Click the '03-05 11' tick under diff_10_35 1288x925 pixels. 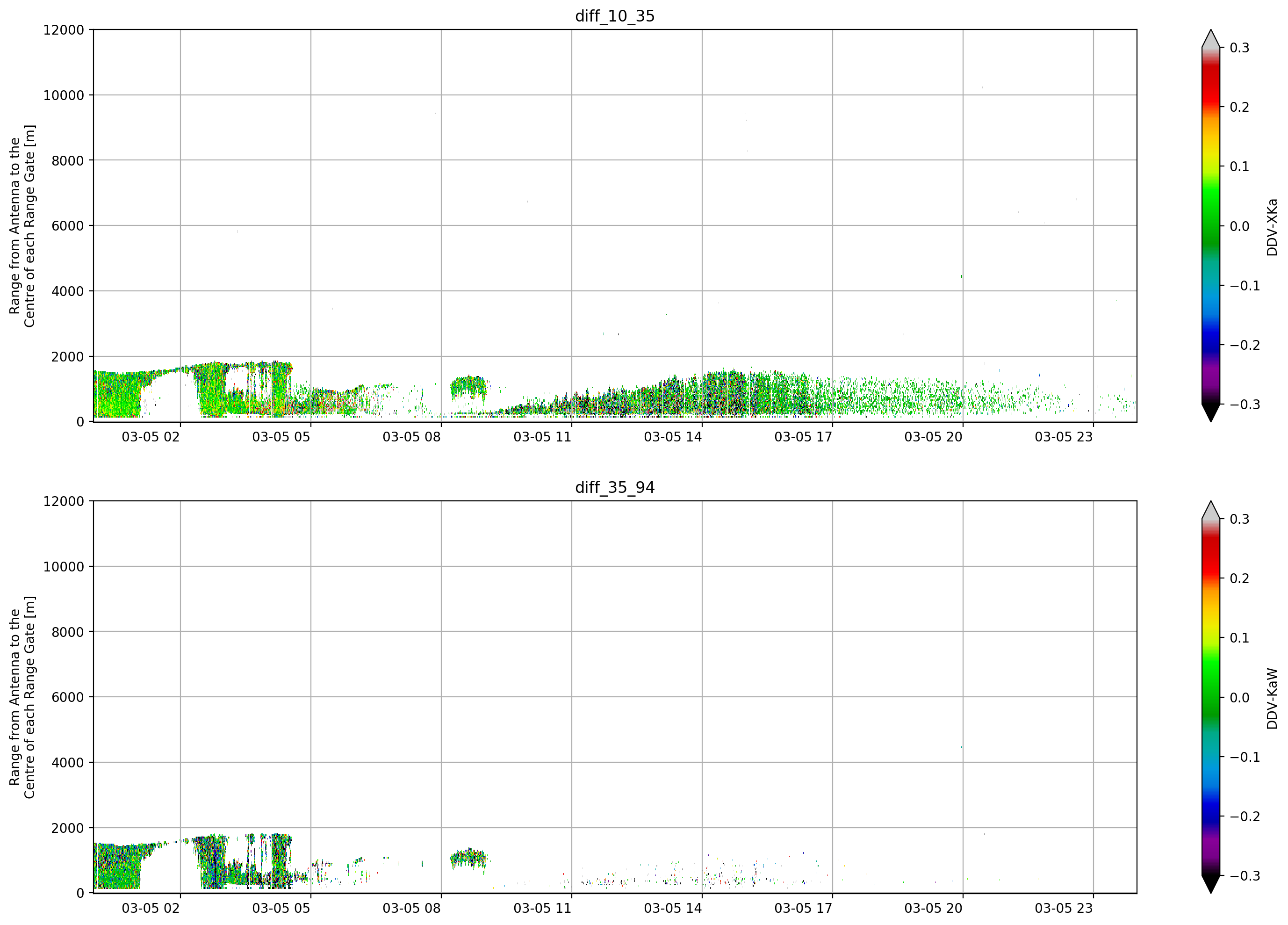(542, 437)
